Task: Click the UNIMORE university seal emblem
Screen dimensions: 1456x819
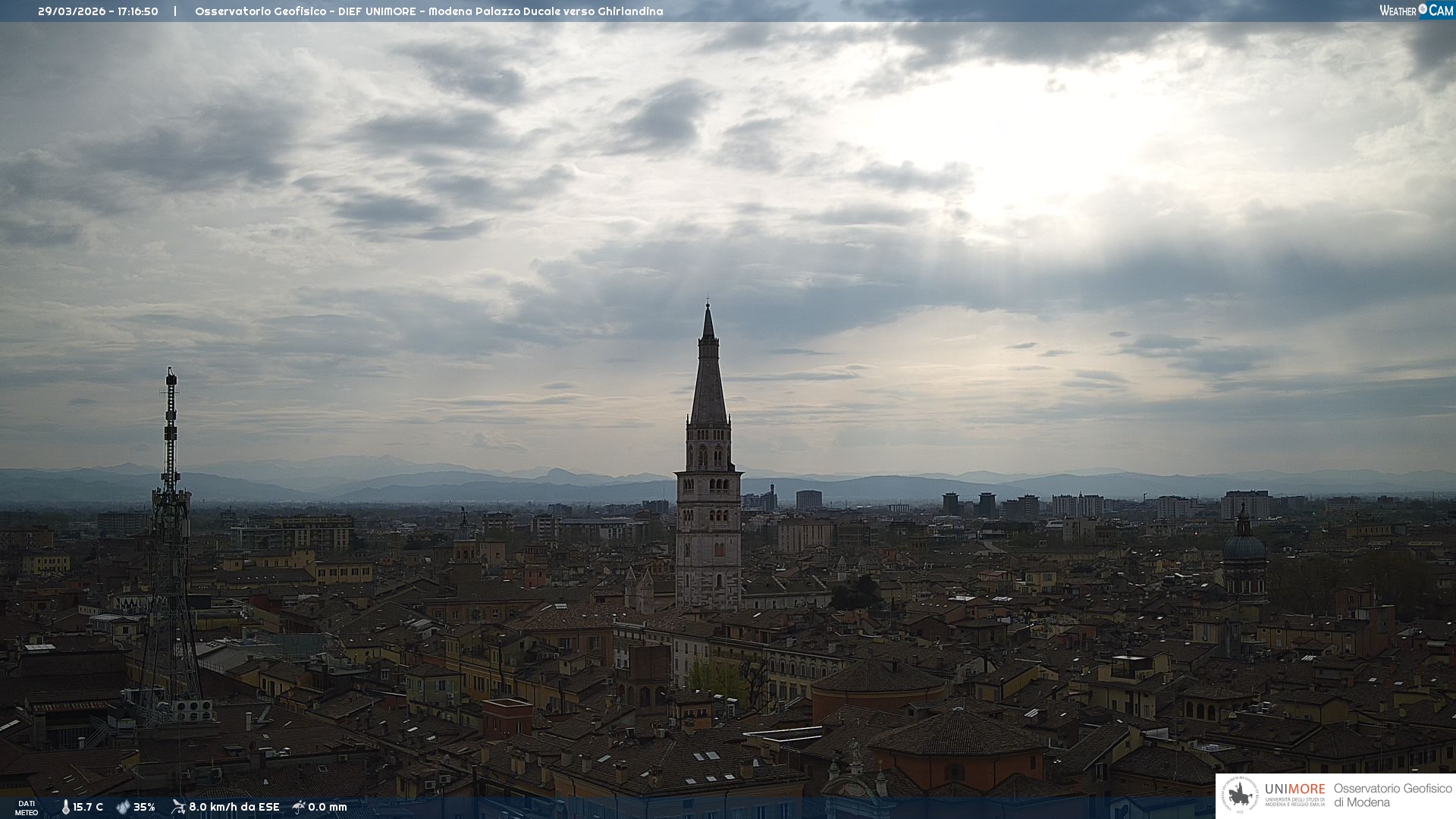Action: 1241,795
